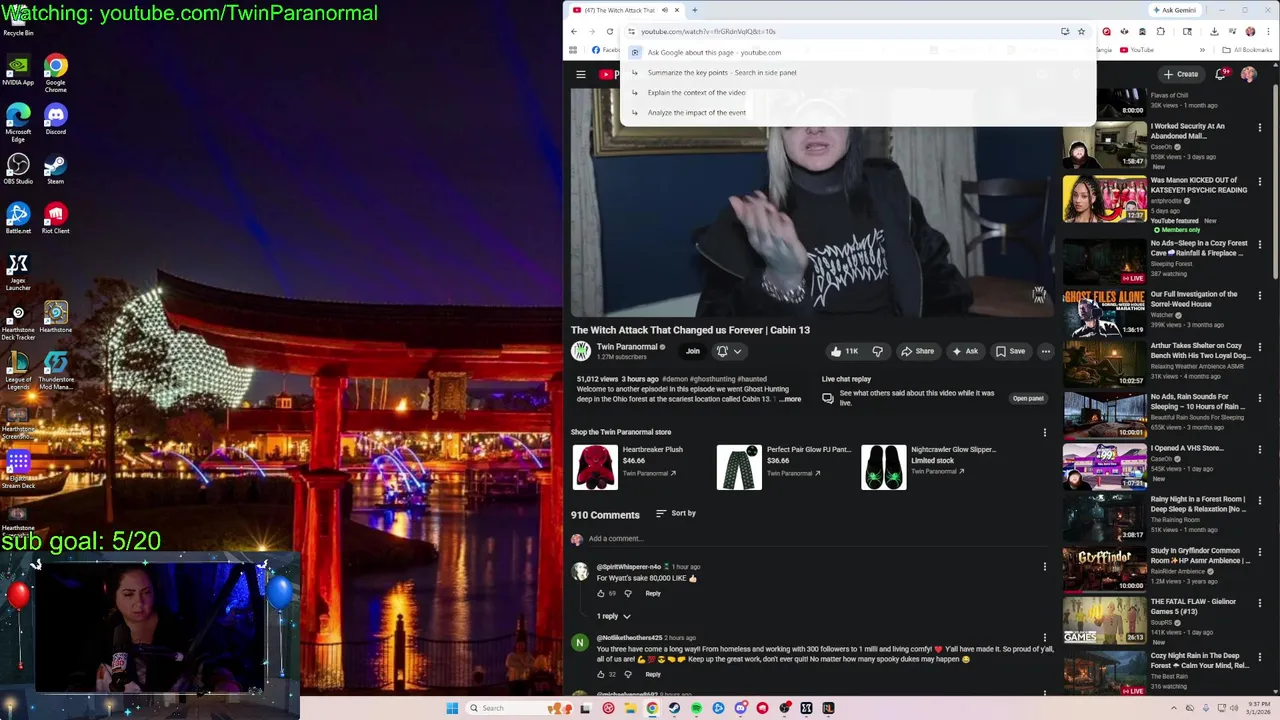Like the SpiritWhisperer comment
This screenshot has width=1280, height=720.
pos(600,593)
